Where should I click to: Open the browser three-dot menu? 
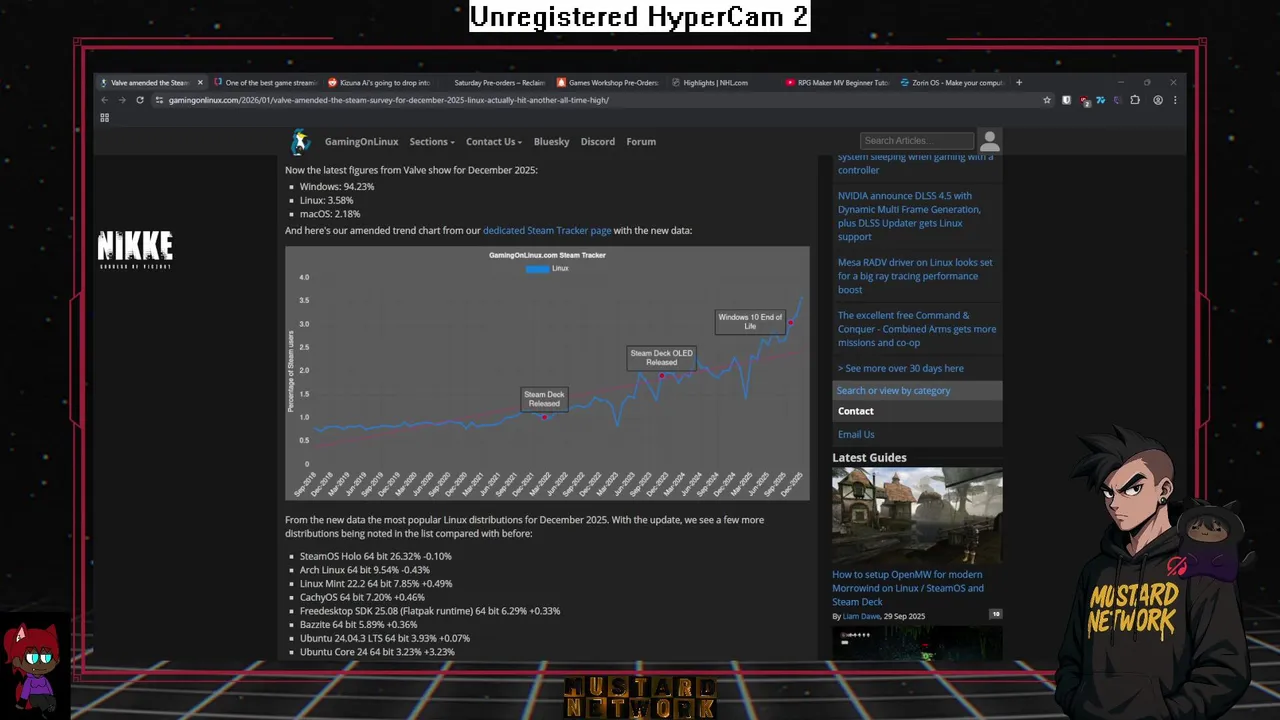[1175, 100]
